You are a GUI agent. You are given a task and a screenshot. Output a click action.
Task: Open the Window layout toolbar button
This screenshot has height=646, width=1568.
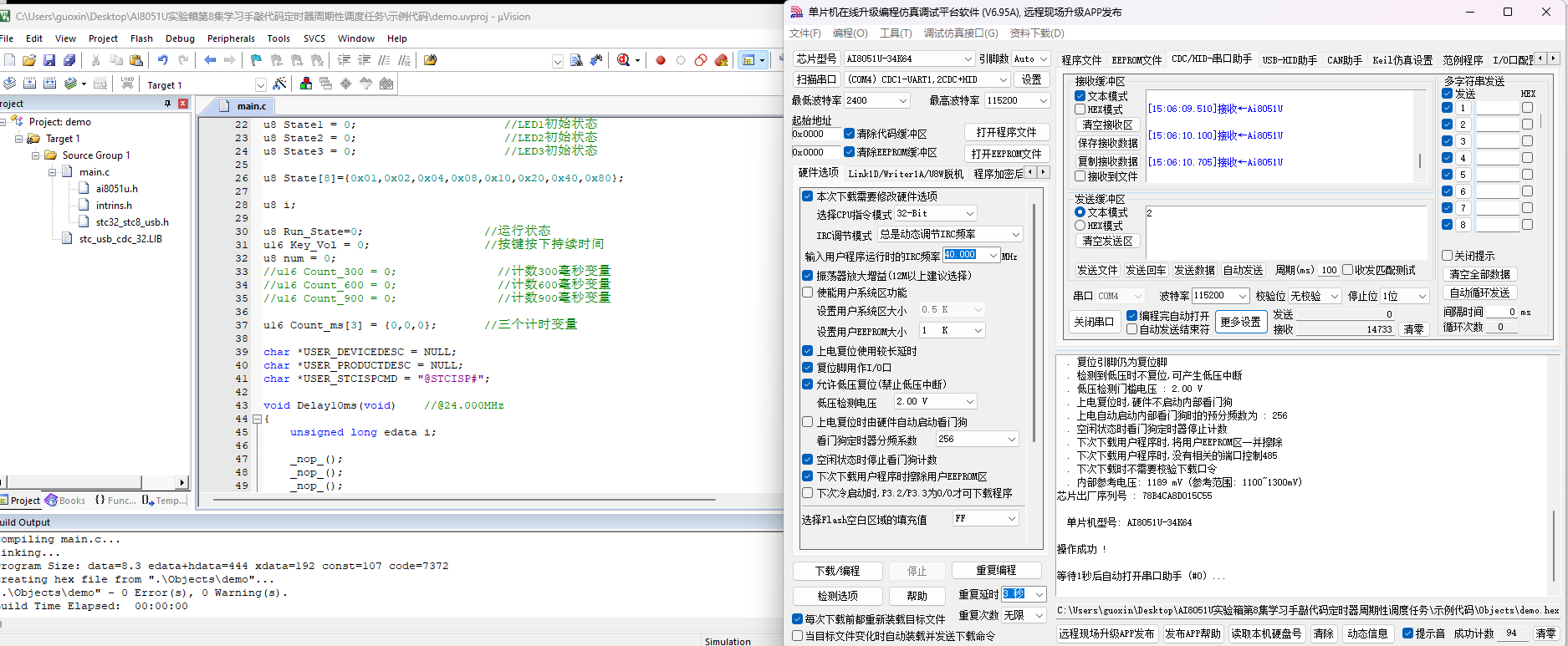[753, 60]
